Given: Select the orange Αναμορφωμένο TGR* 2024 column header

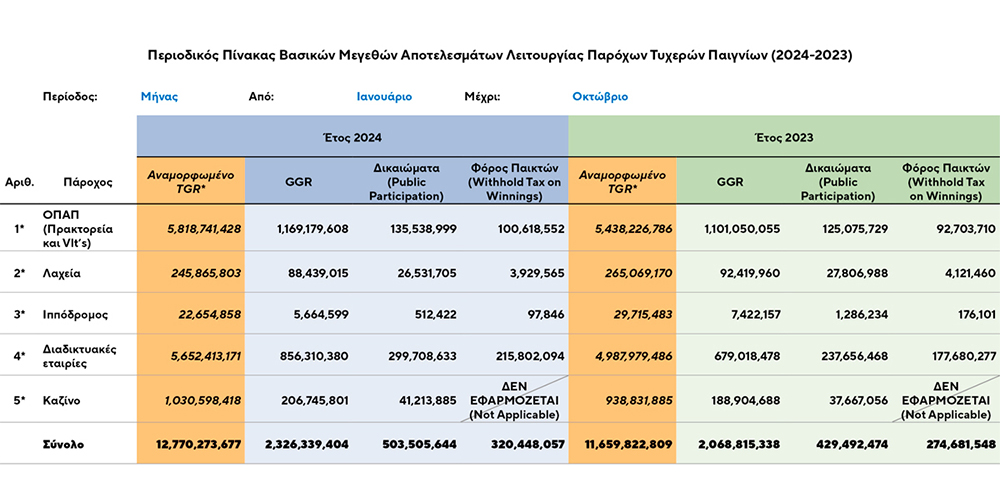Looking at the screenshot, I should (x=191, y=181).
